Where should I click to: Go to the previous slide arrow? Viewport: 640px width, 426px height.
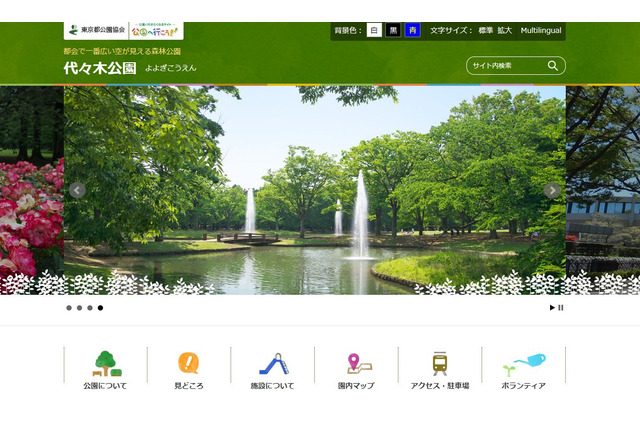pyautogui.click(x=77, y=190)
